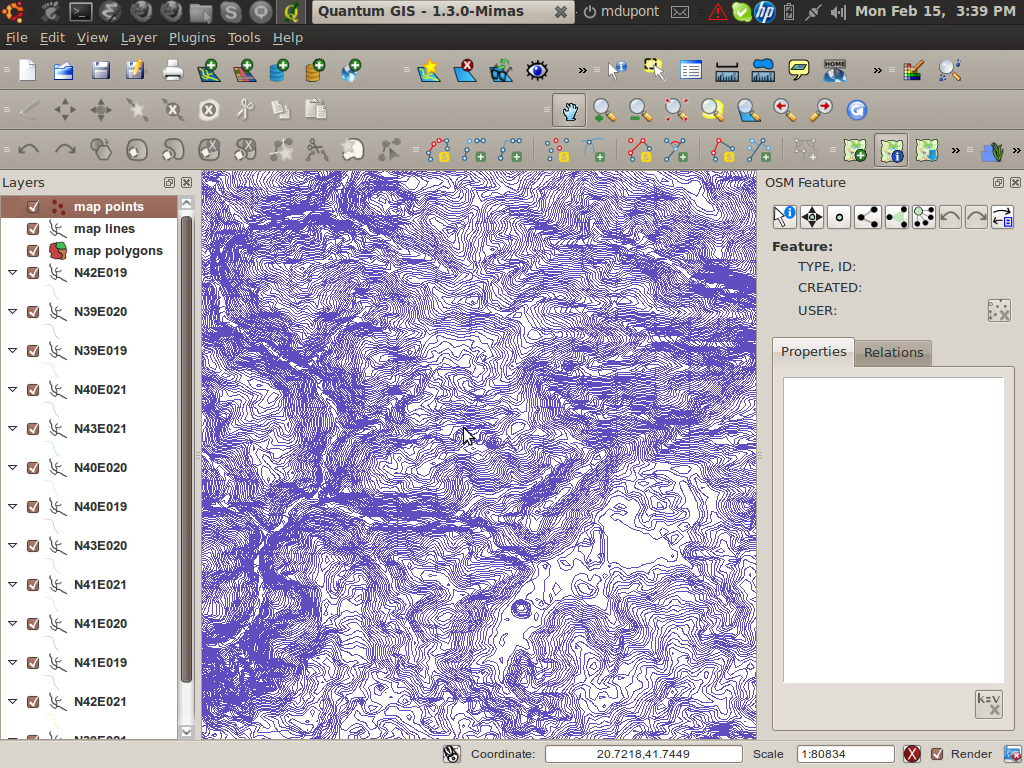Toggle visibility of N43E021 layer
This screenshot has width=1024, height=768.
[33, 429]
